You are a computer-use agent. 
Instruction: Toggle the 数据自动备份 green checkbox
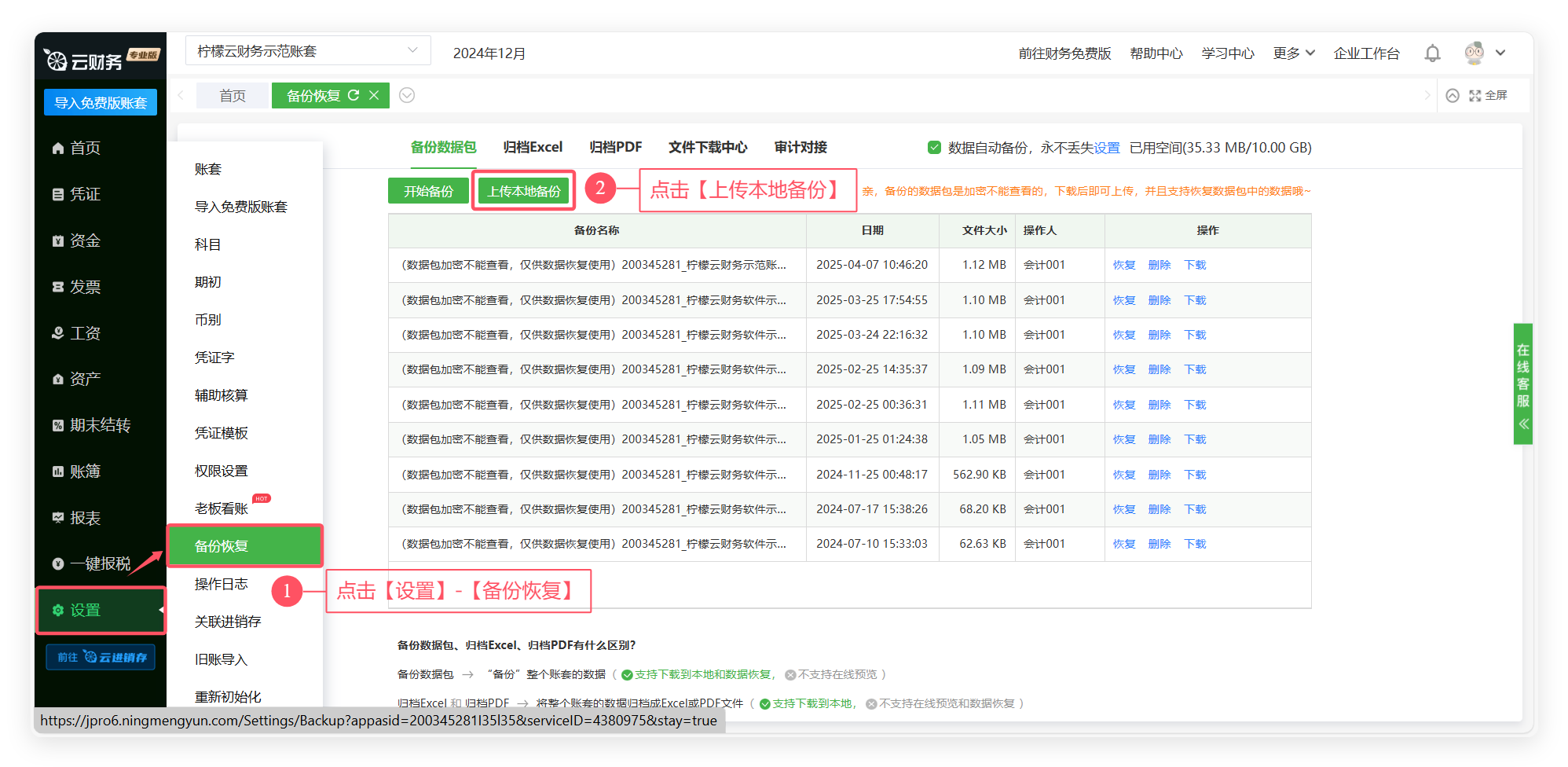click(x=934, y=147)
